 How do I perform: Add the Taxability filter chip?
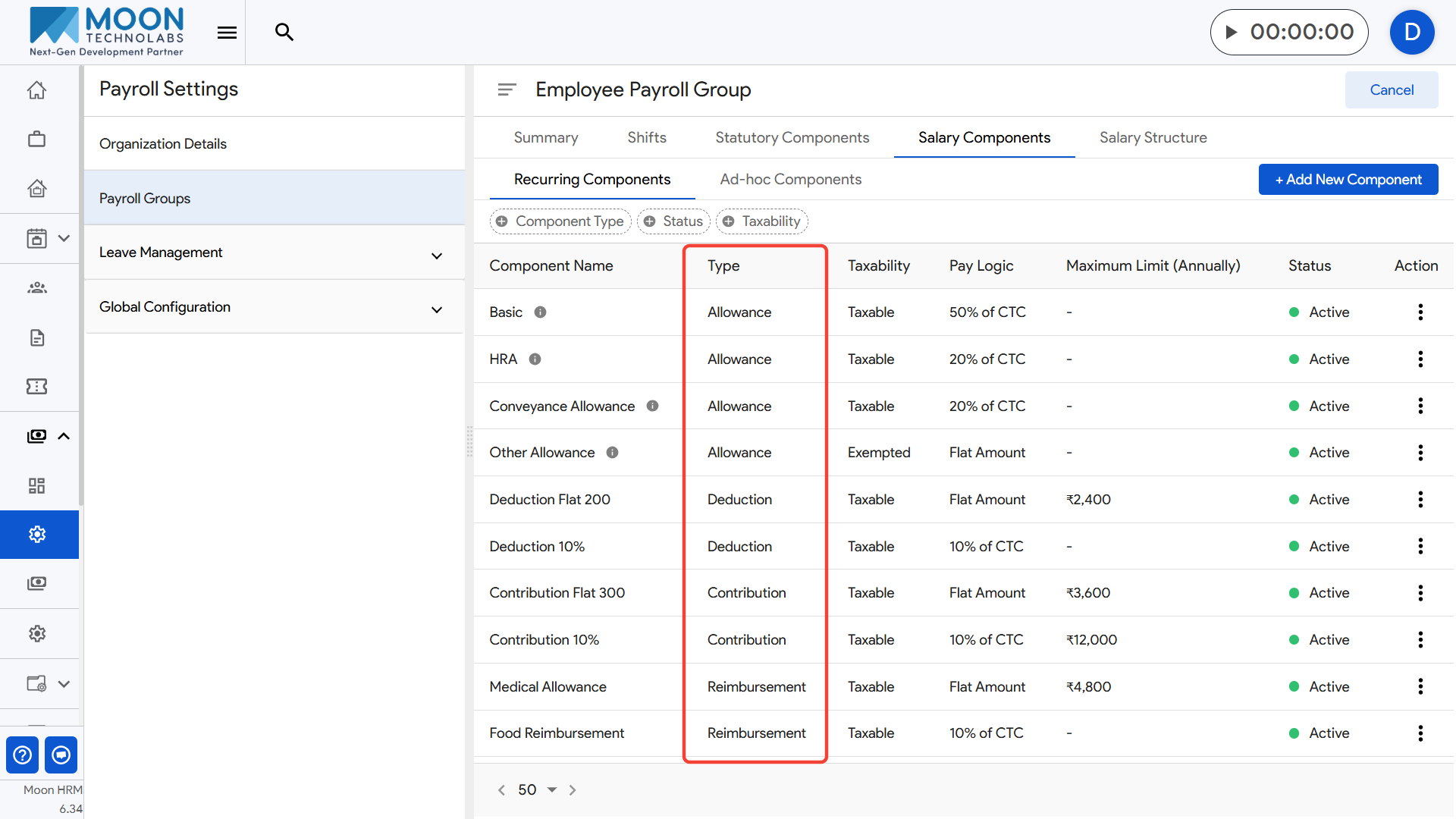point(761,221)
